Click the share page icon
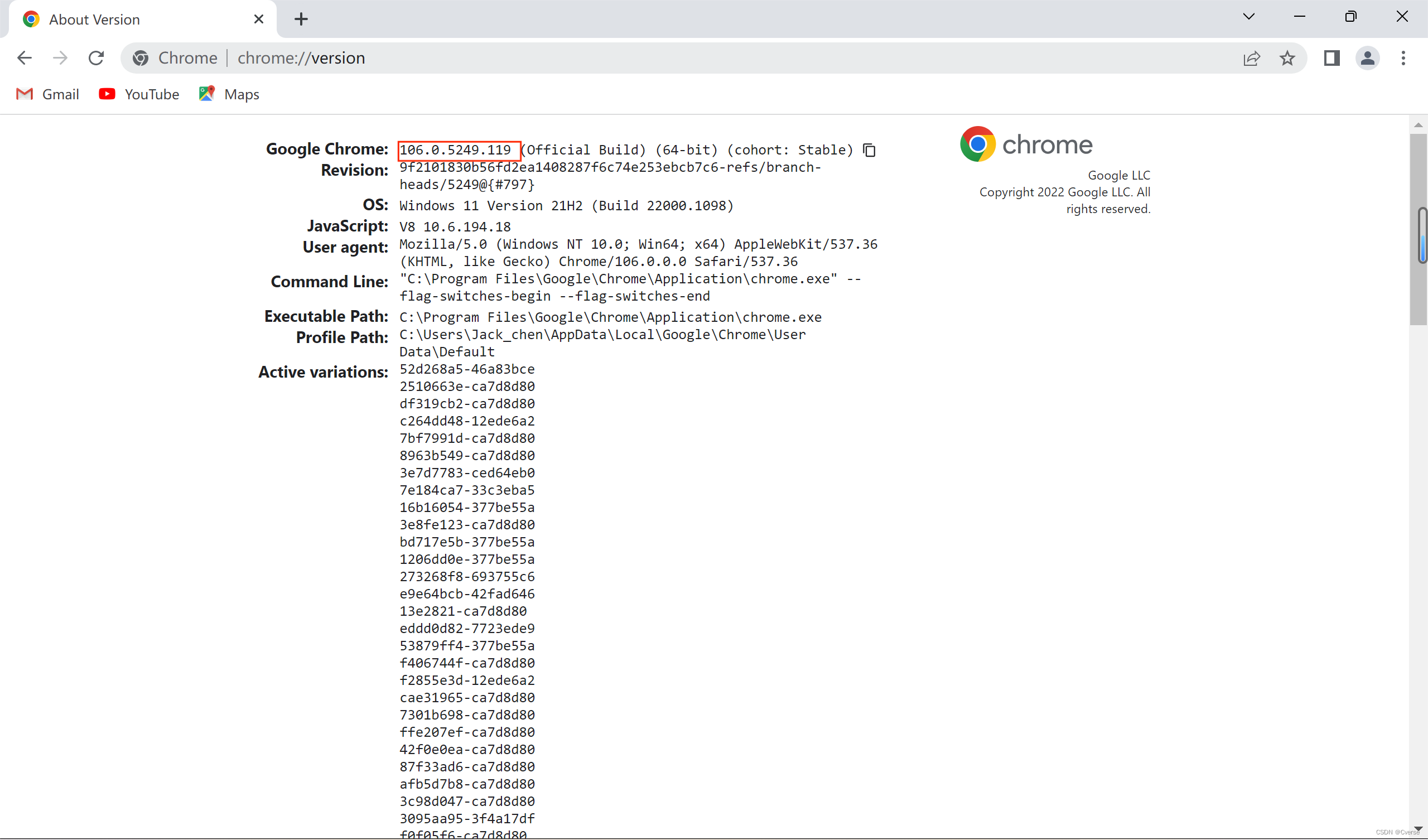The image size is (1428, 840). pos(1251,58)
